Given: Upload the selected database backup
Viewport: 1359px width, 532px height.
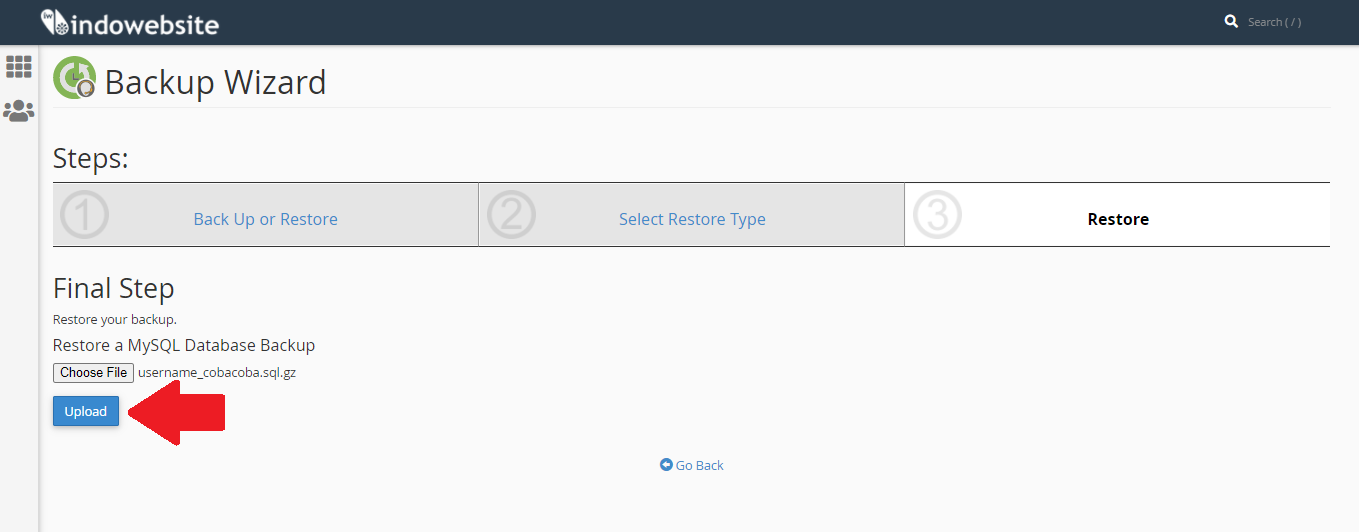Looking at the screenshot, I should (86, 411).
